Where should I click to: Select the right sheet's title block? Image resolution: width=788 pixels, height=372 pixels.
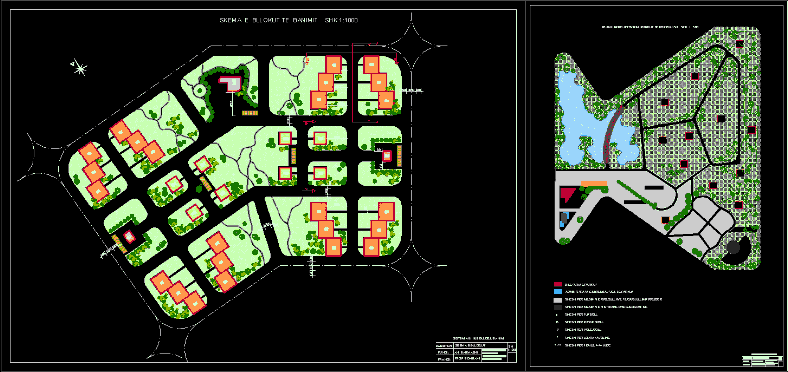click(x=761, y=360)
